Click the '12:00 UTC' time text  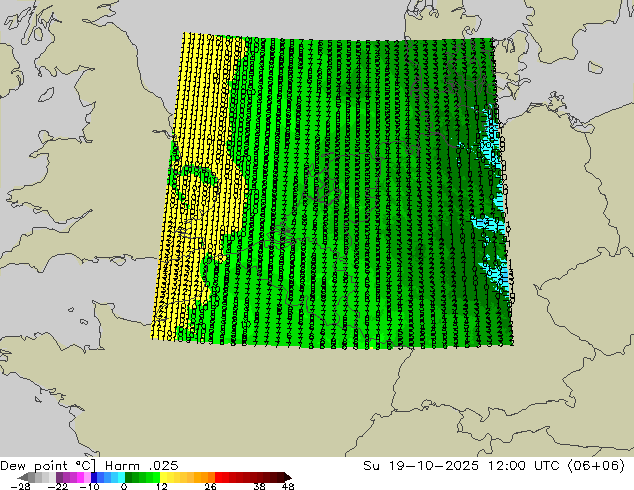[x=524, y=466]
